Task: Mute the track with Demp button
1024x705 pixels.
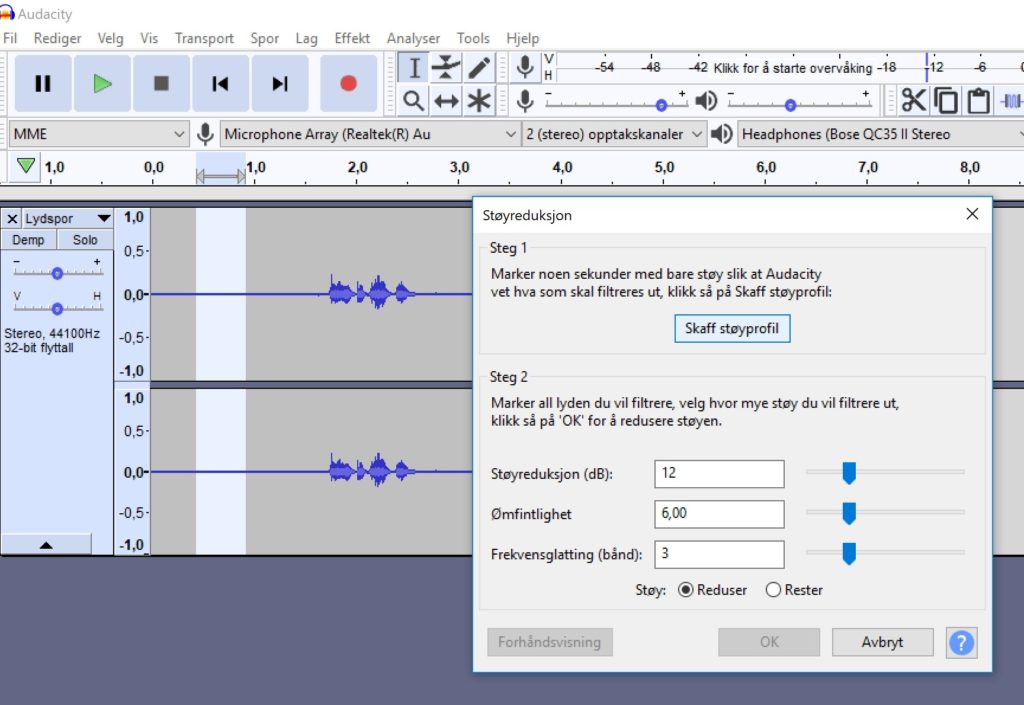Action: pos(29,240)
